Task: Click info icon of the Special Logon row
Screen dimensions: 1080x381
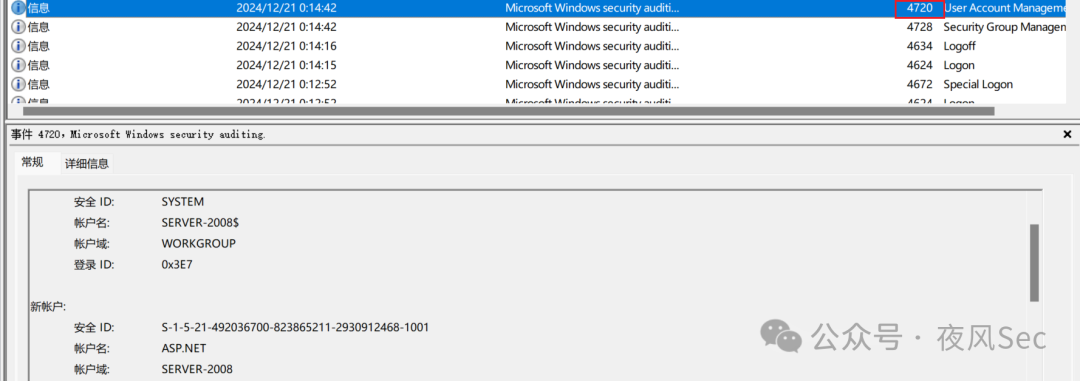Action: (19, 84)
